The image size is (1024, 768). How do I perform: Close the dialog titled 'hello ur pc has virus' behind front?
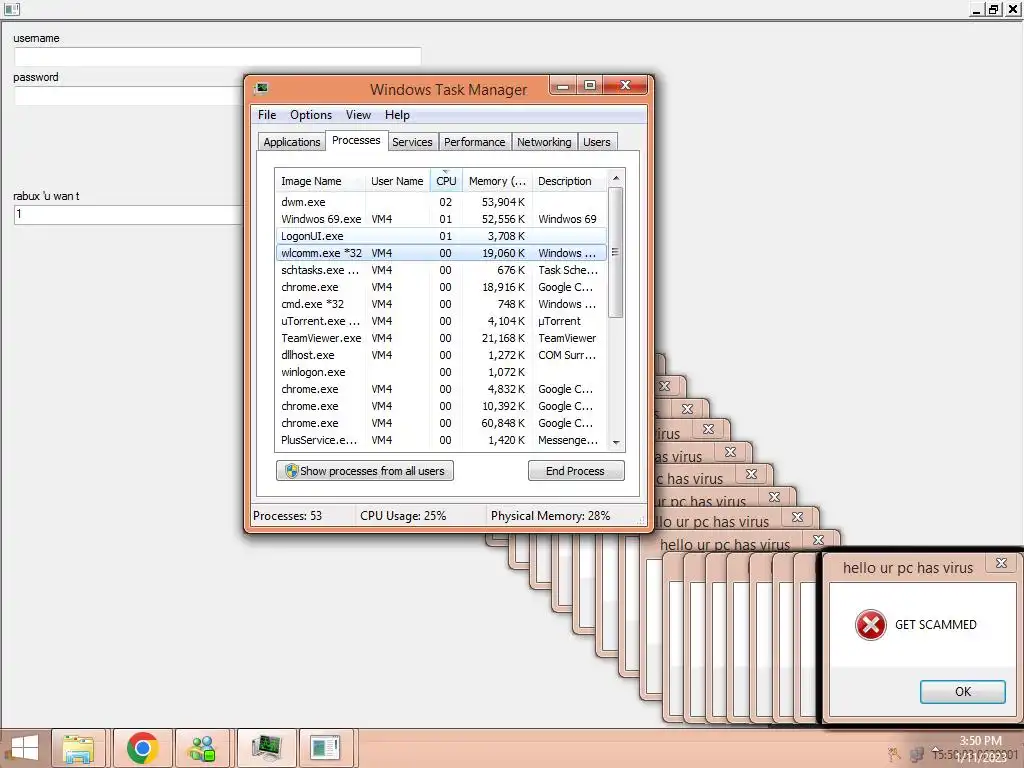tap(818, 540)
